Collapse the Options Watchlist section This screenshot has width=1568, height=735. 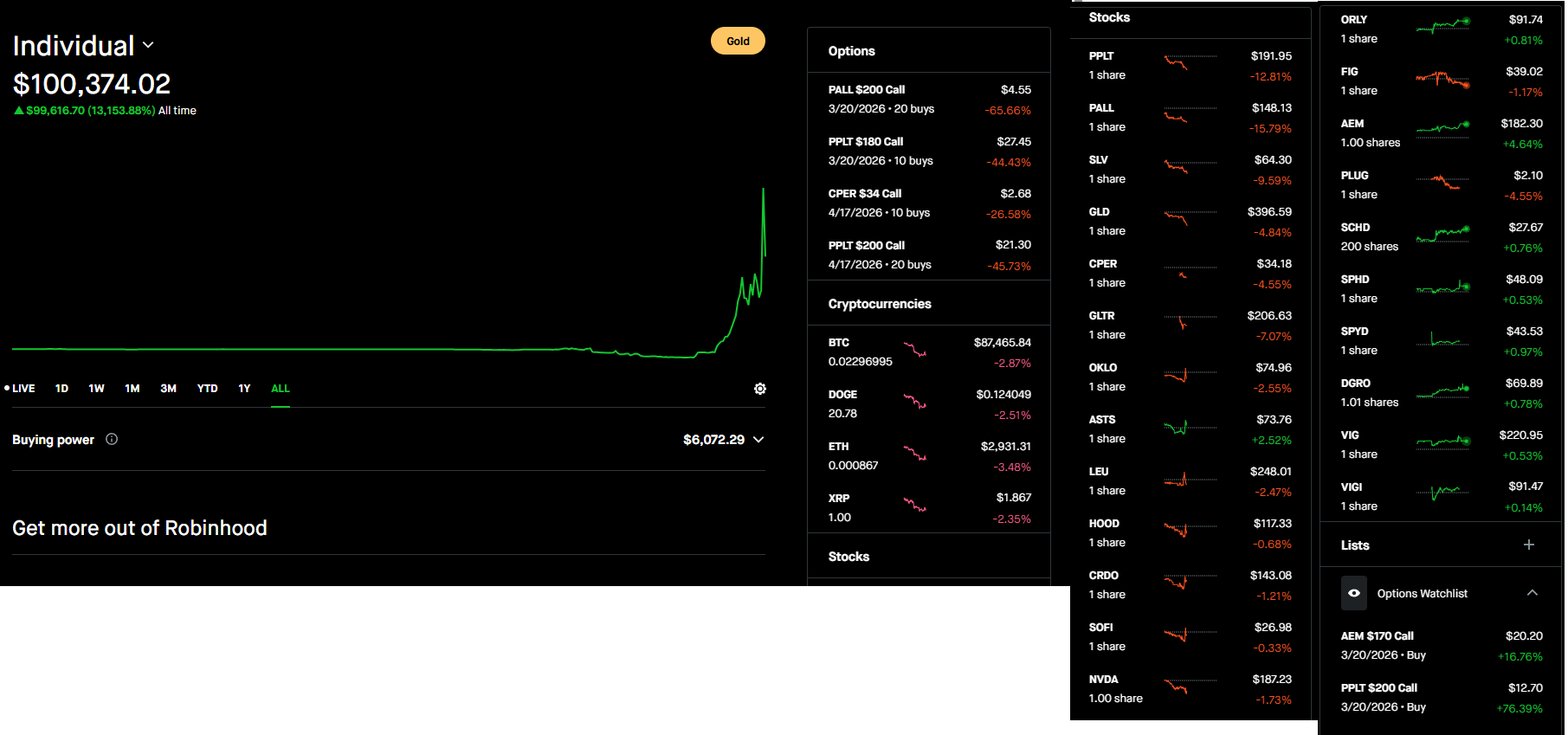point(1533,593)
